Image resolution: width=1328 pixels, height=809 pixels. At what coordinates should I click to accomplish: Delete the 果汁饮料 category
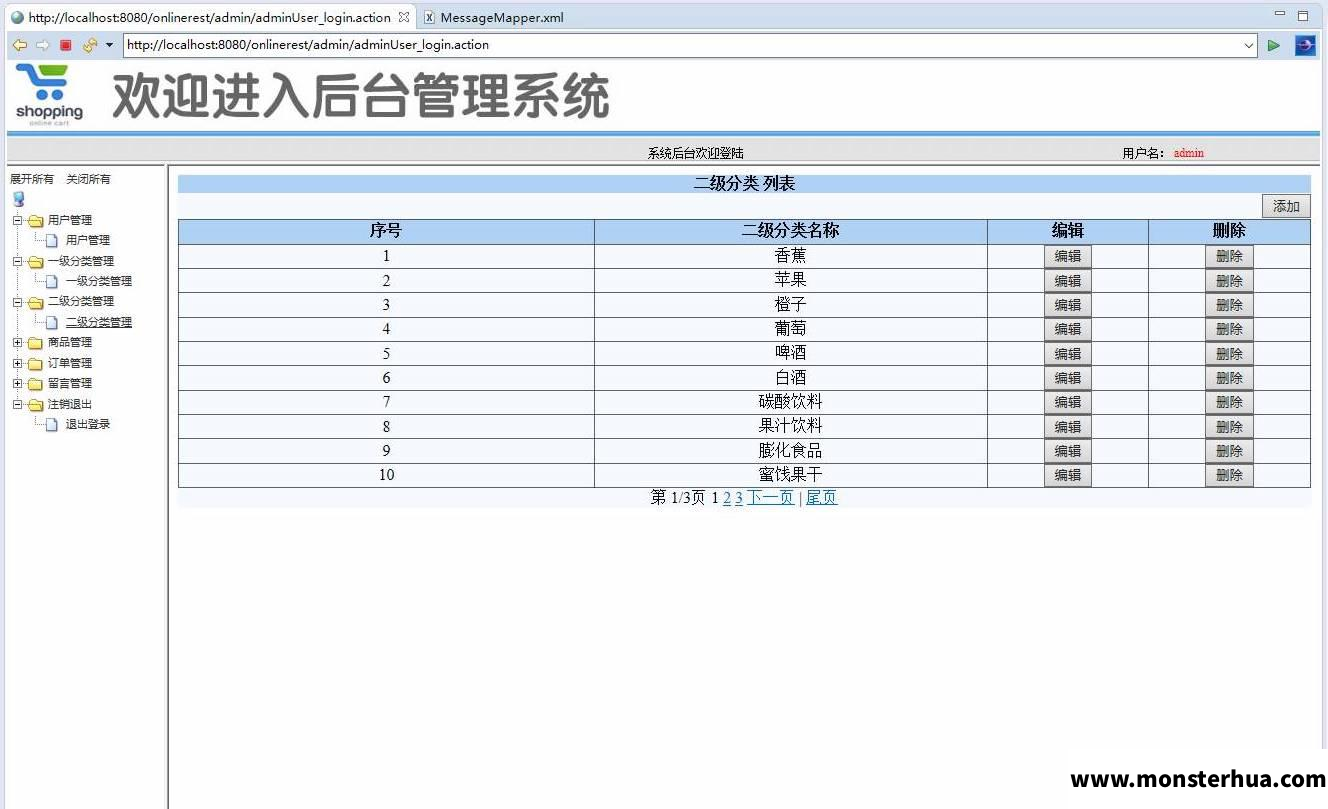tap(1229, 426)
